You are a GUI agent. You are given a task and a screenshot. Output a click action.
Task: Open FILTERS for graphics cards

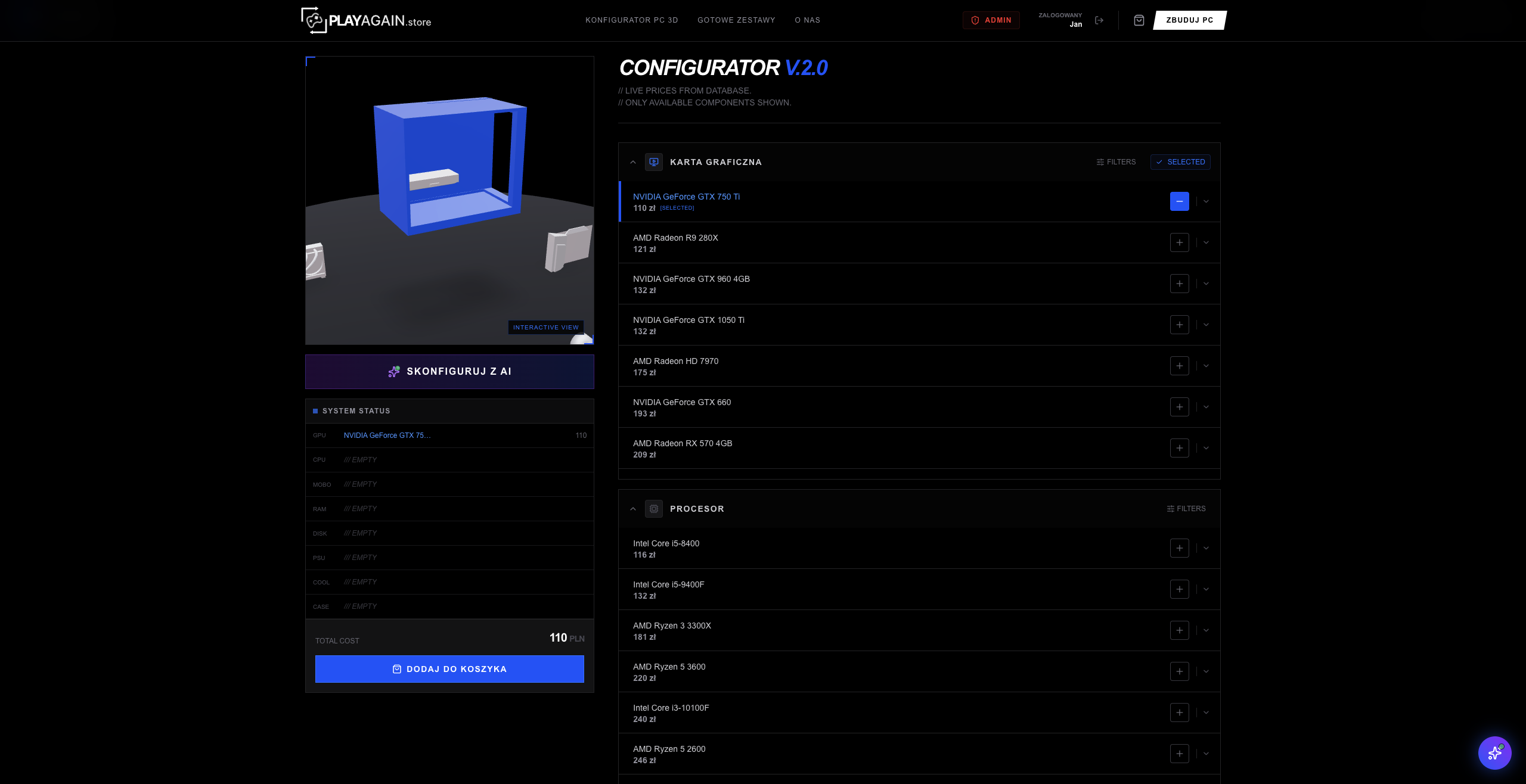(1116, 161)
